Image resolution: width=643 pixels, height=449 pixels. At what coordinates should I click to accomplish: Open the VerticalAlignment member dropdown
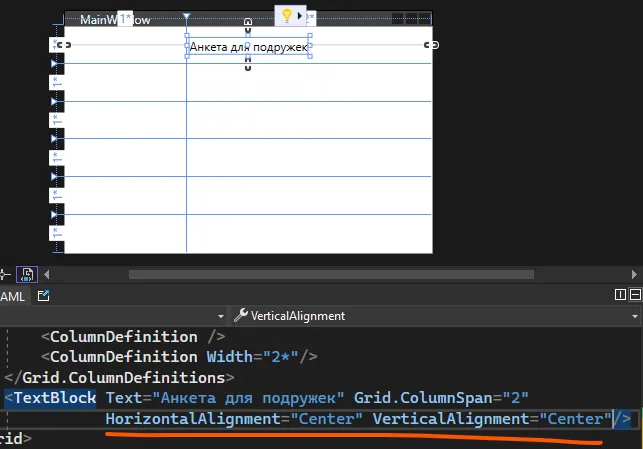pos(435,316)
